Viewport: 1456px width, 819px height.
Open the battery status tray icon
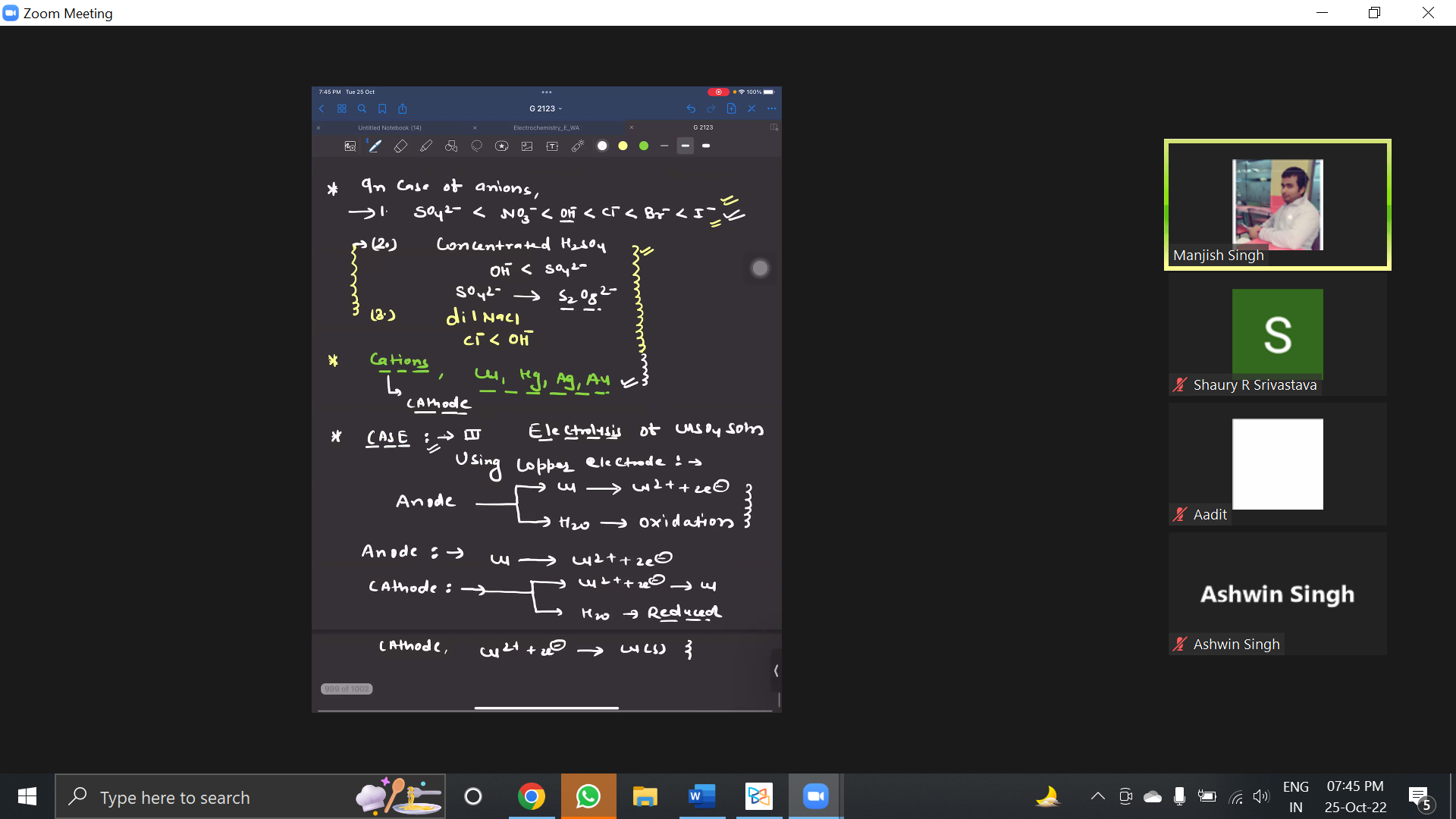tap(1207, 796)
